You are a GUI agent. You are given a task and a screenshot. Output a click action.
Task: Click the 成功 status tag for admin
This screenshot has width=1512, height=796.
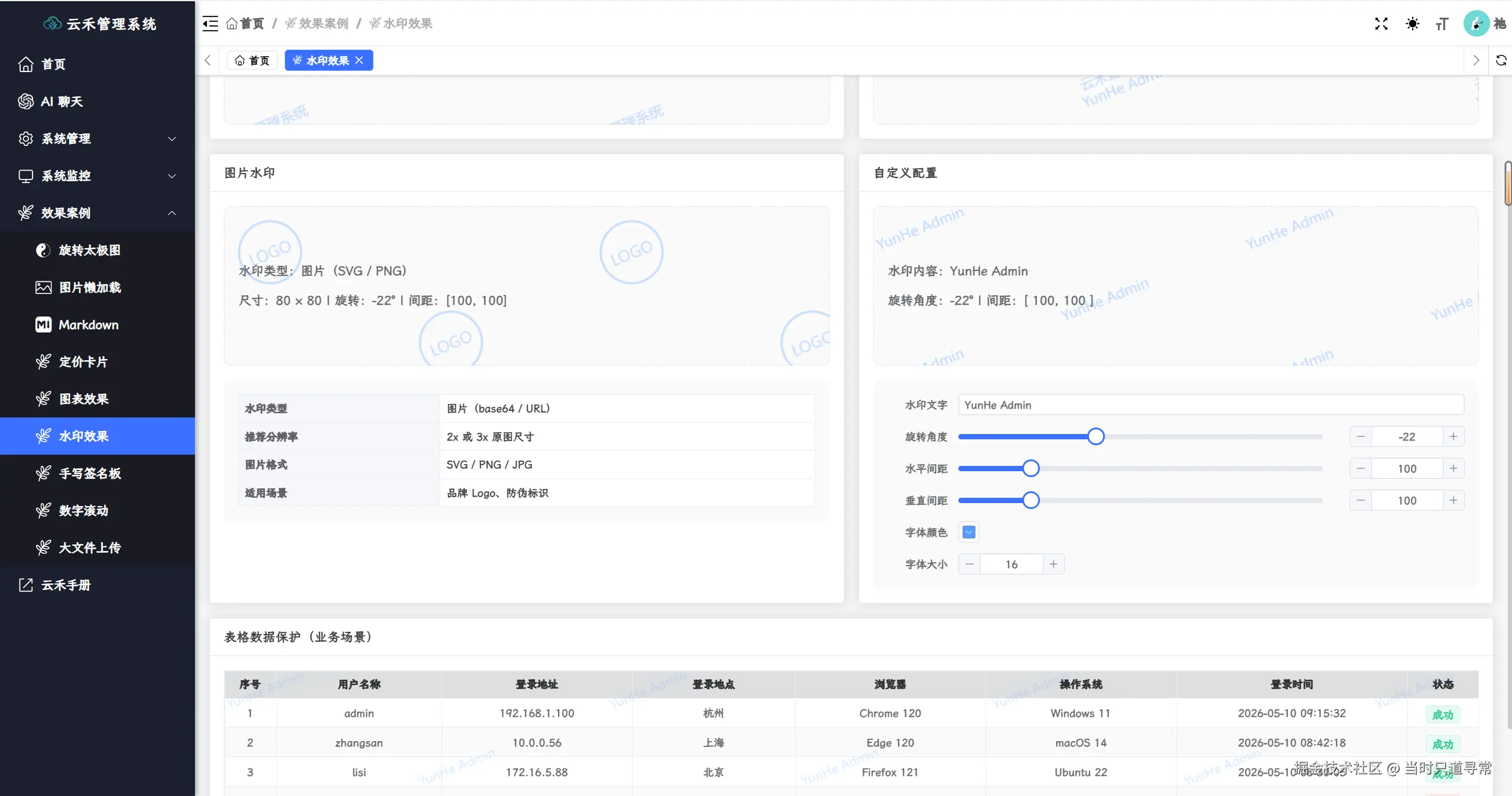tap(1442, 715)
